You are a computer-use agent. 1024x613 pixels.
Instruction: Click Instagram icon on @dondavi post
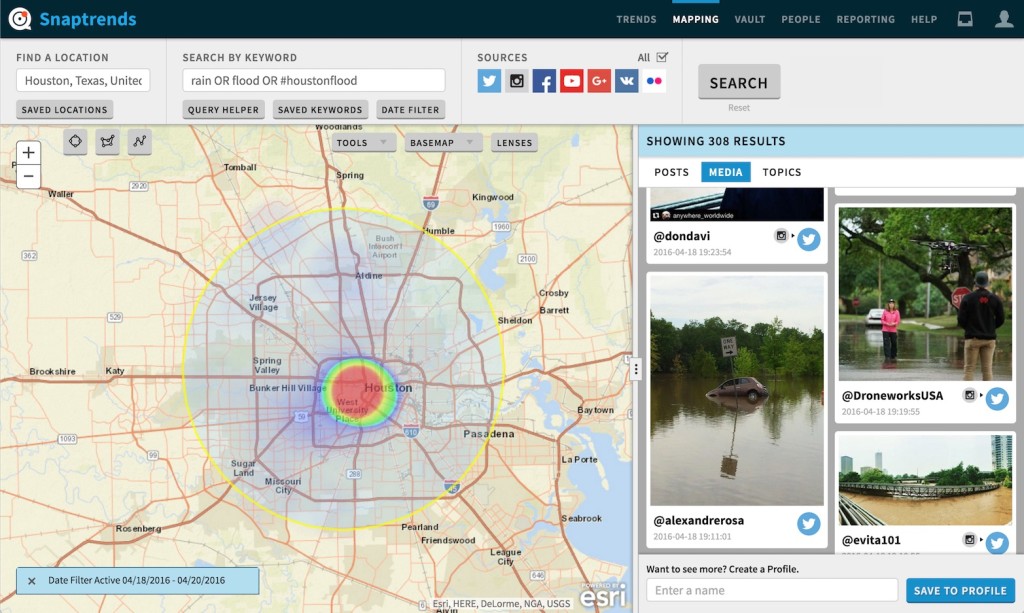(x=781, y=236)
